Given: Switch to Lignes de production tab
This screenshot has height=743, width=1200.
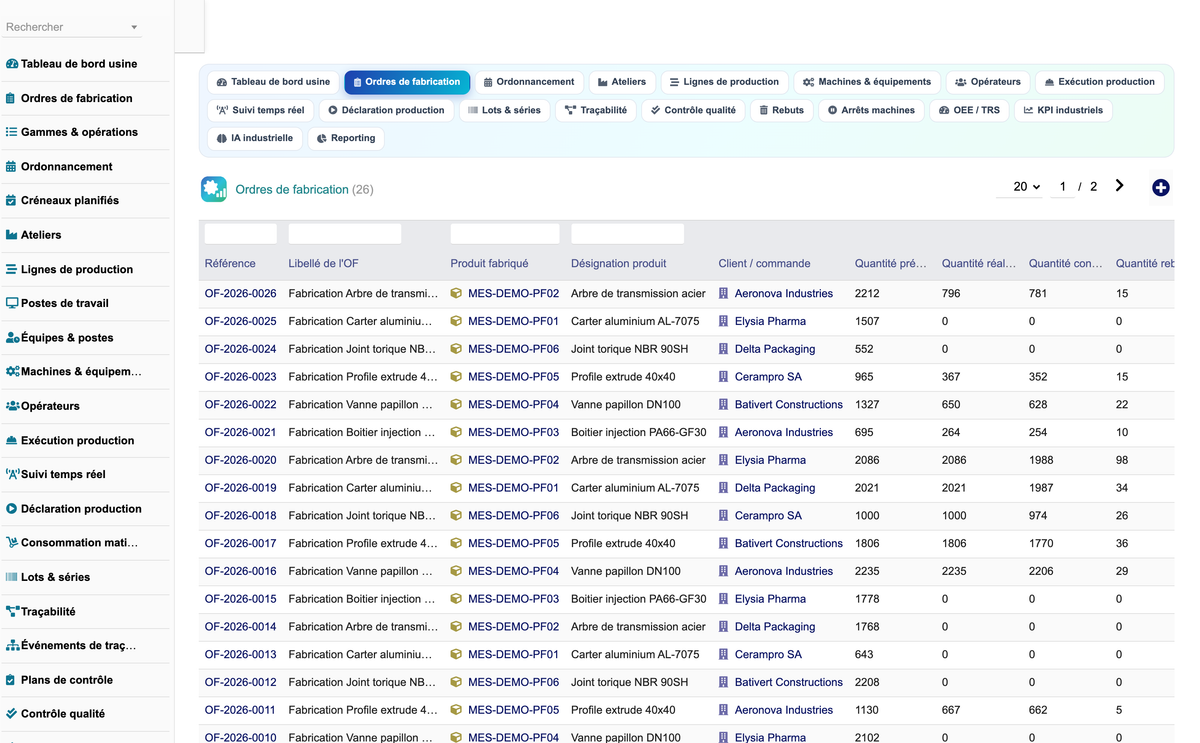Looking at the screenshot, I should pos(724,82).
